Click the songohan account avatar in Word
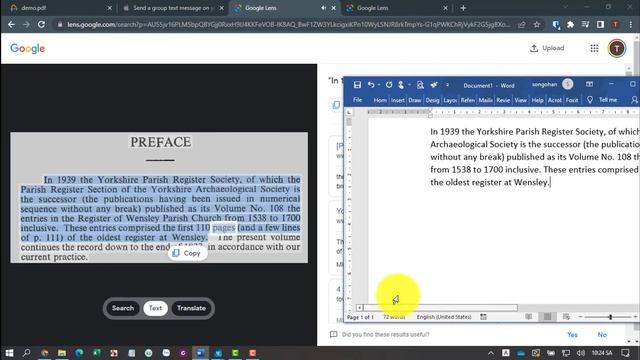640x360 pixels. click(x=567, y=84)
